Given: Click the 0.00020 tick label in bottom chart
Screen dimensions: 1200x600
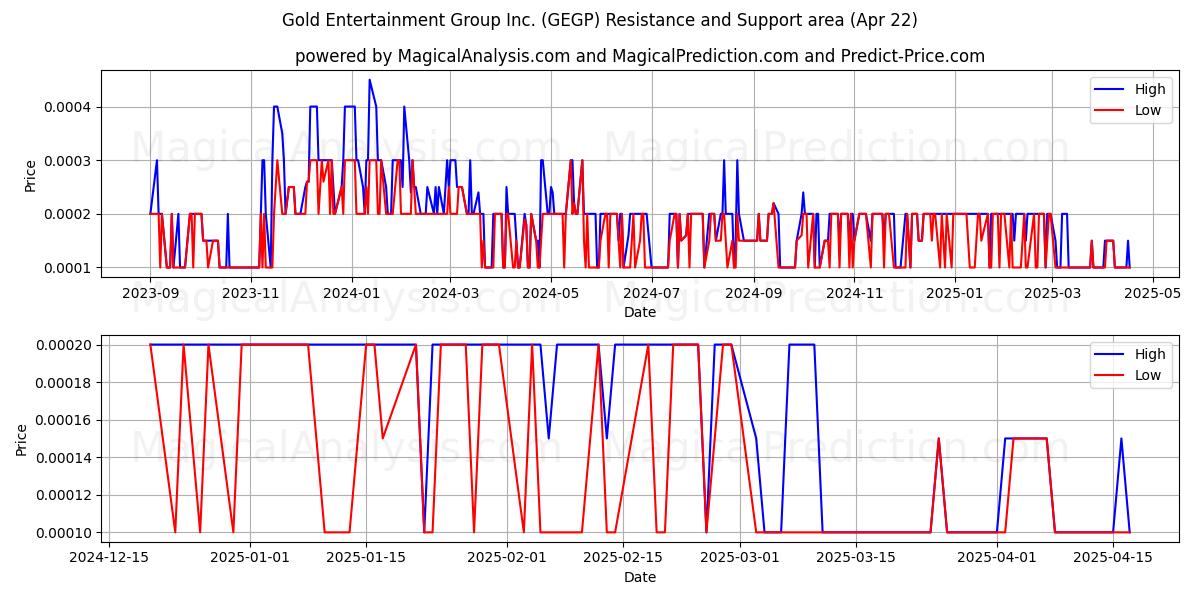Looking at the screenshot, I should 66,345.
